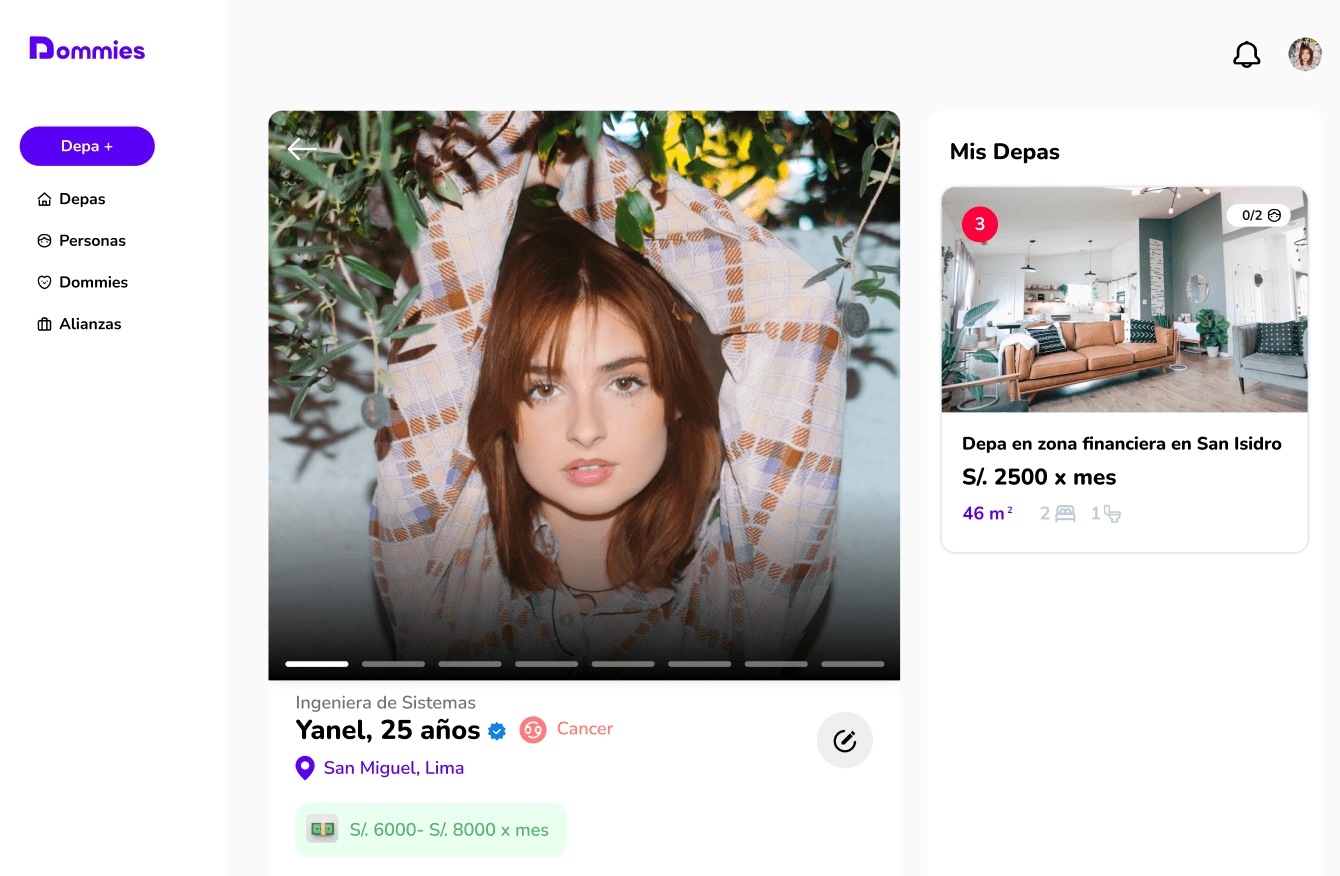Jump to the second photo indicator
The width and height of the screenshot is (1340, 876).
393,664
